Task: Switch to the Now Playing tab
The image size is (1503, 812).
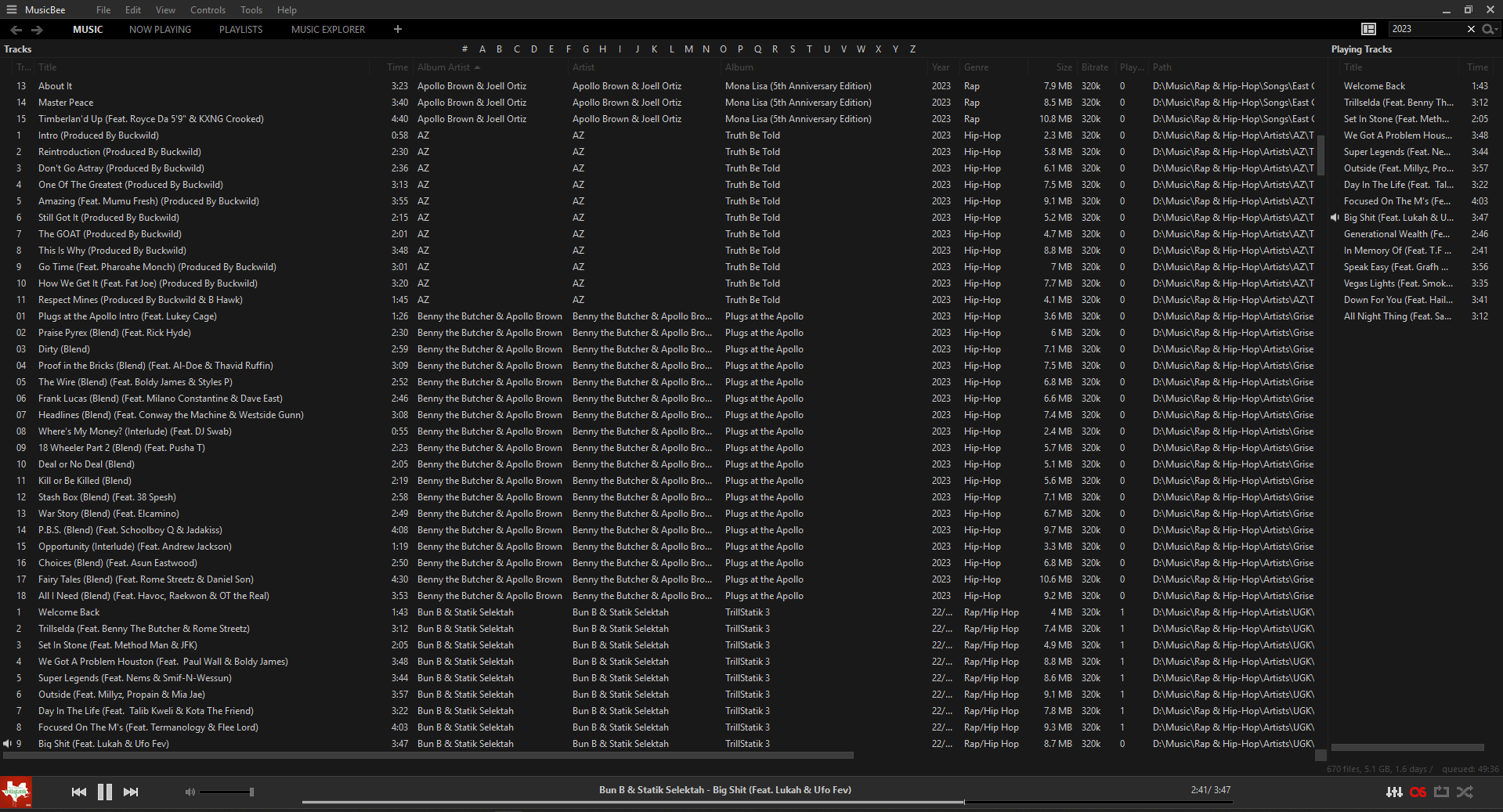Action: tap(160, 29)
